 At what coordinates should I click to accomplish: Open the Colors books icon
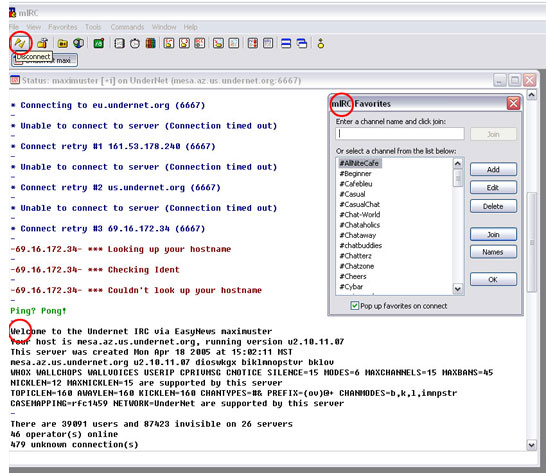pyautogui.click(x=150, y=44)
